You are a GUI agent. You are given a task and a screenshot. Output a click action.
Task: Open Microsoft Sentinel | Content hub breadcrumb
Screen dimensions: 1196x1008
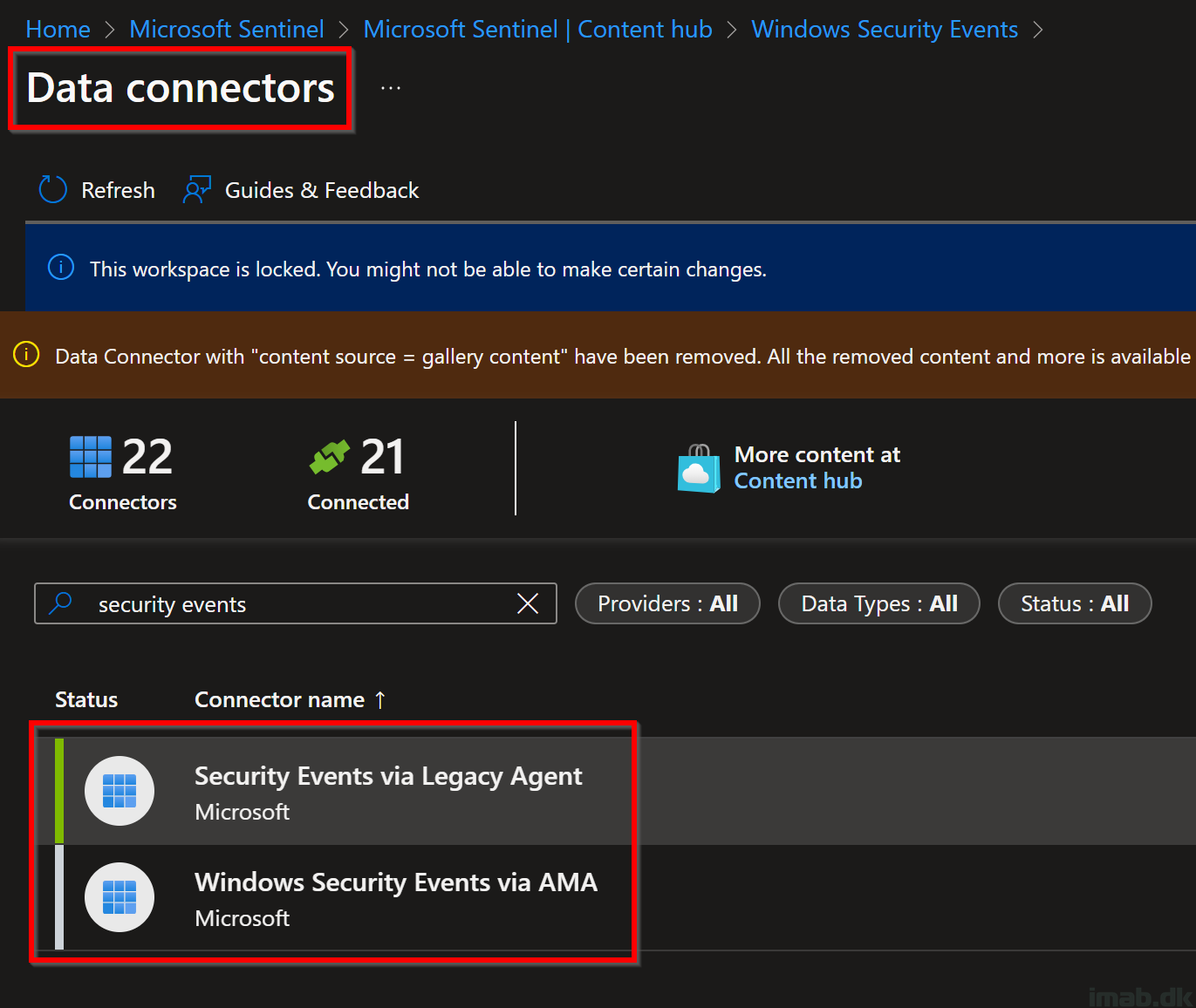point(537,30)
